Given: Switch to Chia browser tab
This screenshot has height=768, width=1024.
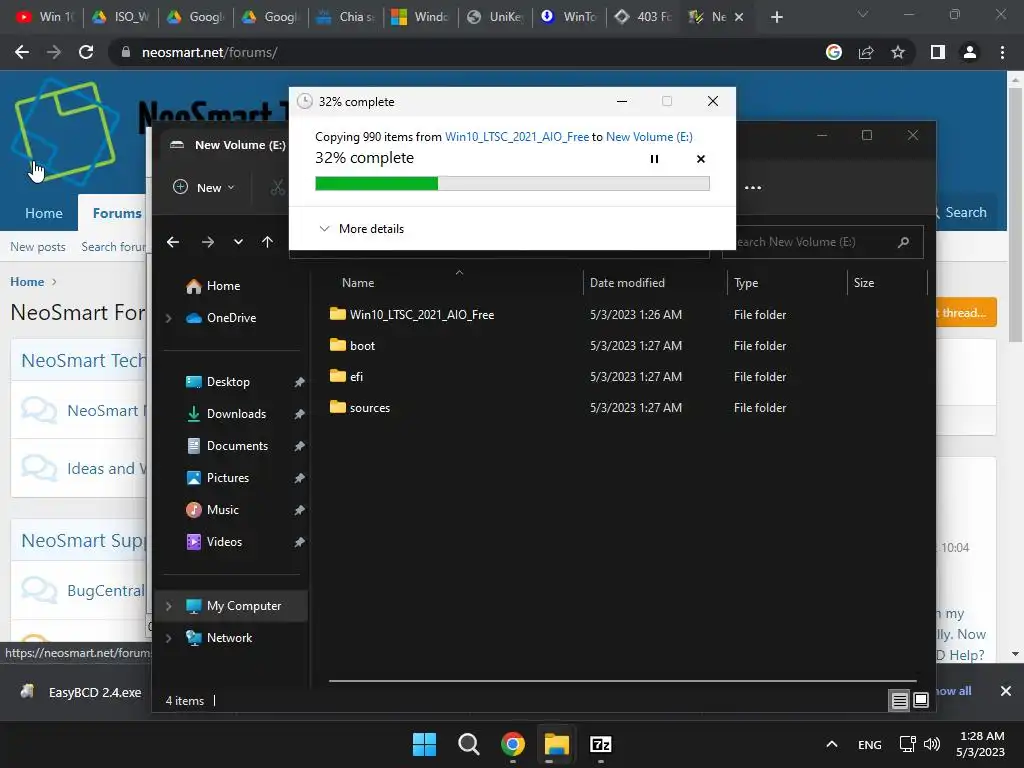Looking at the screenshot, I should click(345, 17).
